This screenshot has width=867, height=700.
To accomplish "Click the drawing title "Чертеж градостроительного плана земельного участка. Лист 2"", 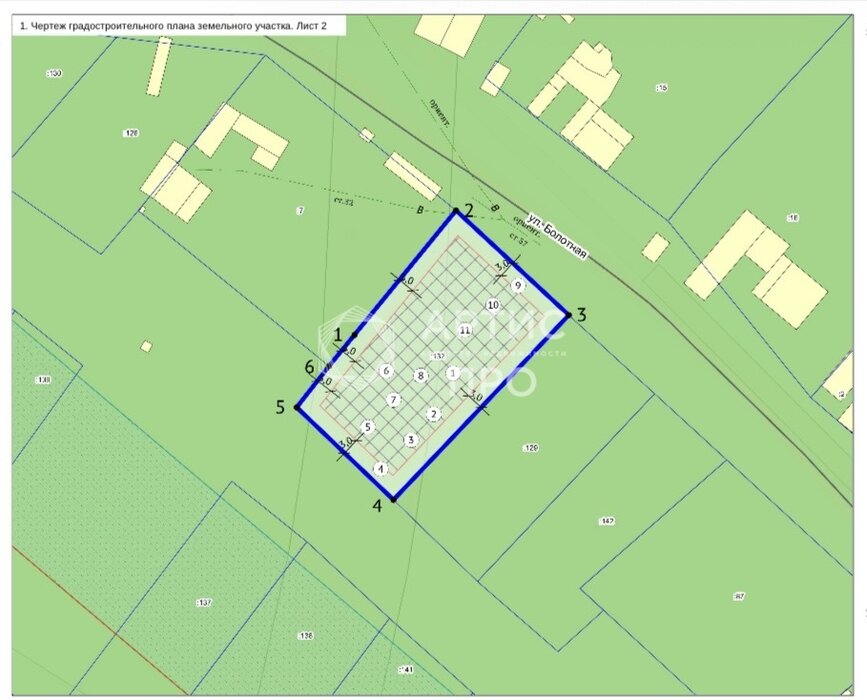I will (173, 25).
